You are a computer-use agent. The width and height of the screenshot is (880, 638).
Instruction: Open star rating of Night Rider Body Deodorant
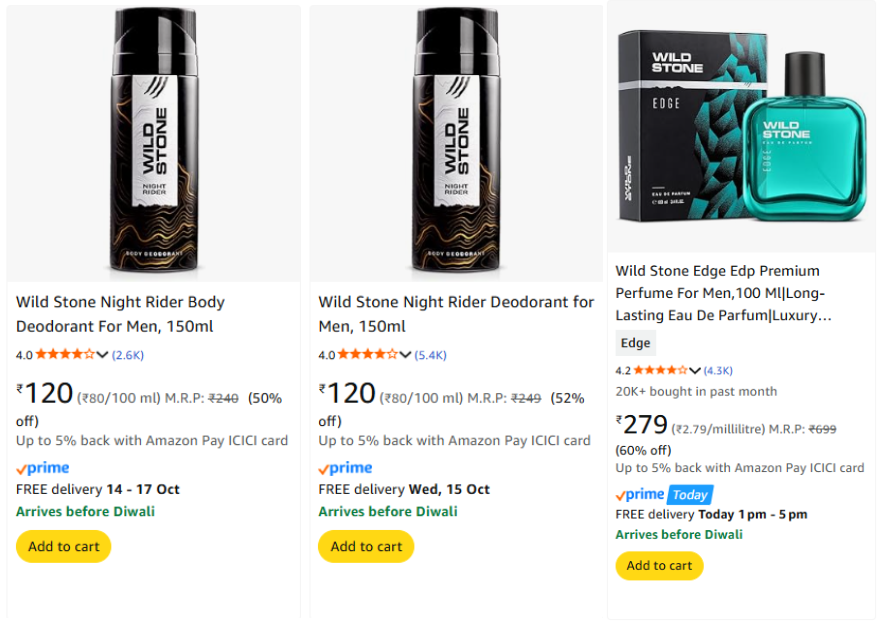click(65, 354)
